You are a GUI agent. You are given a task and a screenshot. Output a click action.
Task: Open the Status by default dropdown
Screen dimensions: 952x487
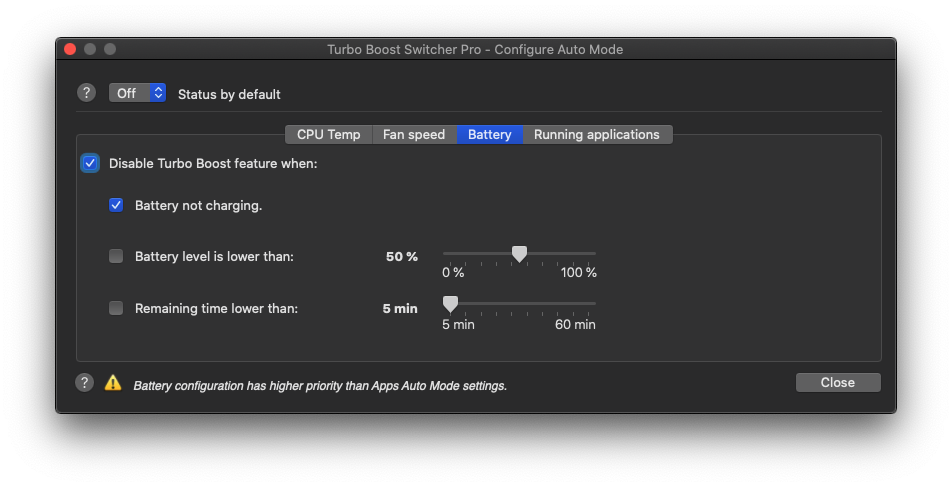[x=137, y=93]
